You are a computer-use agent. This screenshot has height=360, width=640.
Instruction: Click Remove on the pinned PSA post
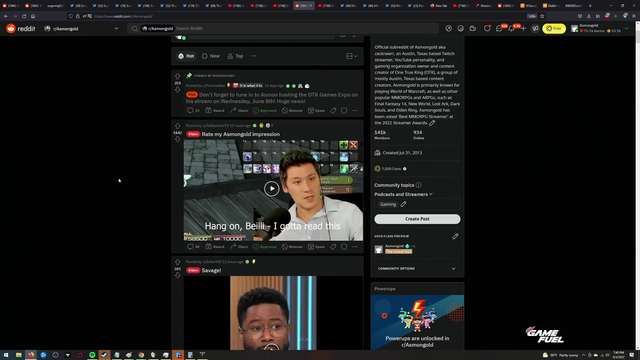point(292,111)
